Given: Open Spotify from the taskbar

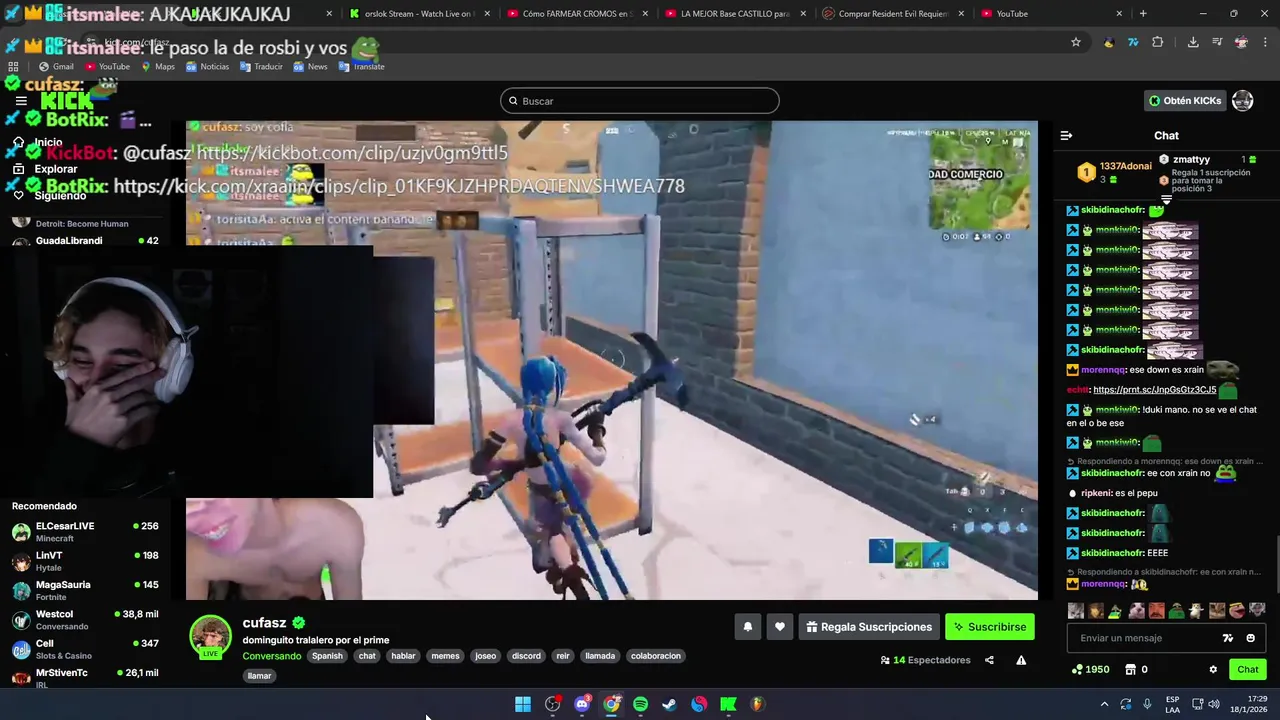Looking at the screenshot, I should click(641, 704).
